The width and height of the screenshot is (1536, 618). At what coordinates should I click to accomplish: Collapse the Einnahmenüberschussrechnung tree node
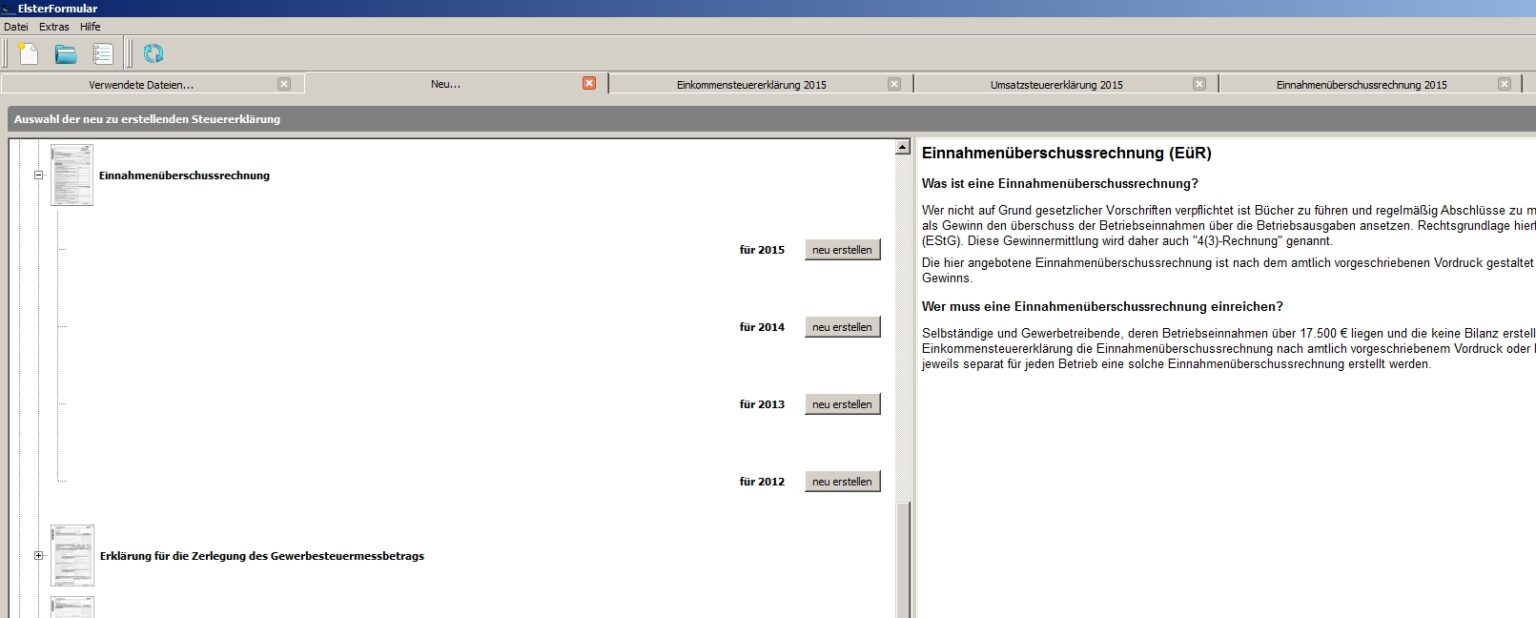[x=40, y=175]
